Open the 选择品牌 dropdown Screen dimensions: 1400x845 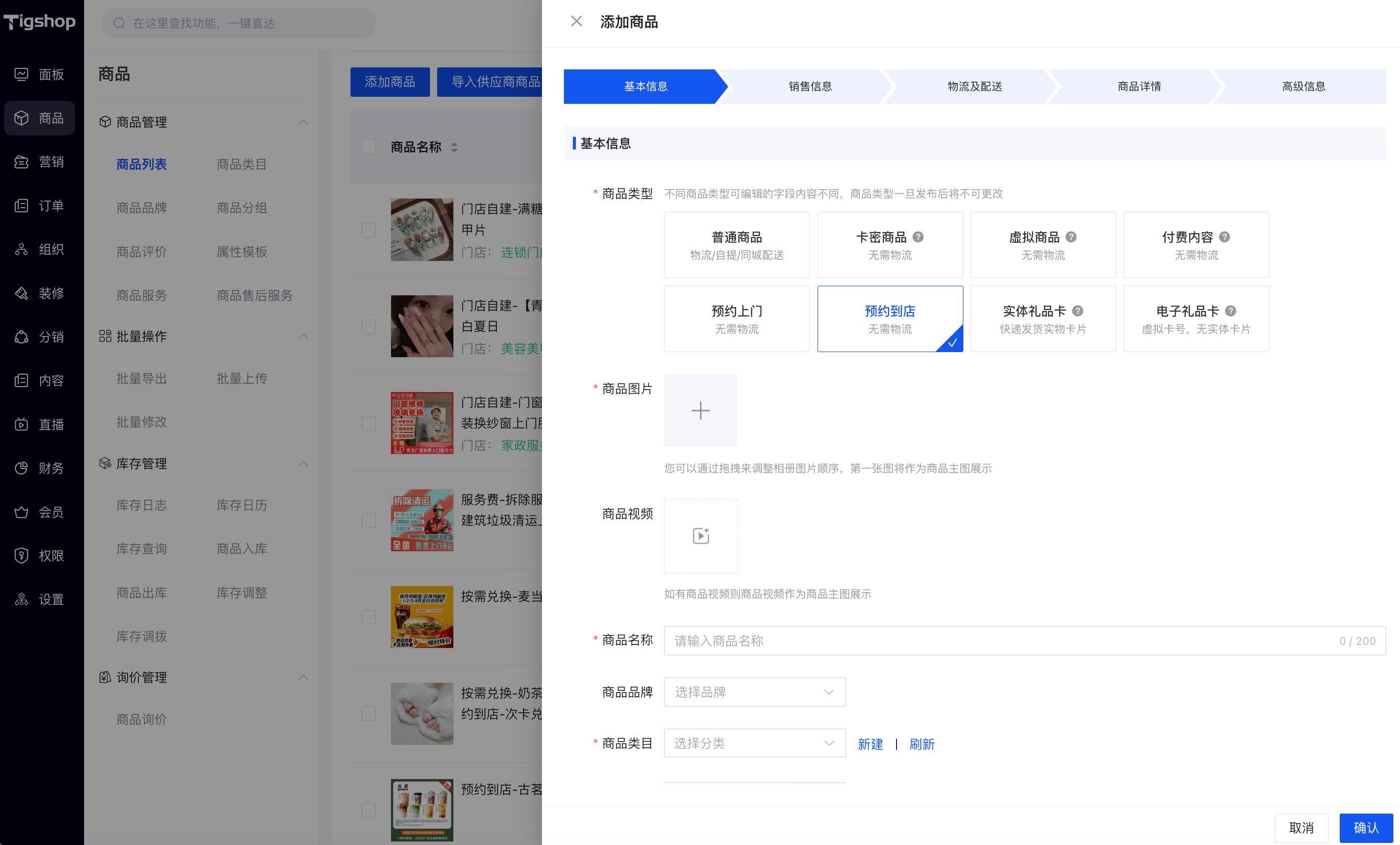(755, 692)
